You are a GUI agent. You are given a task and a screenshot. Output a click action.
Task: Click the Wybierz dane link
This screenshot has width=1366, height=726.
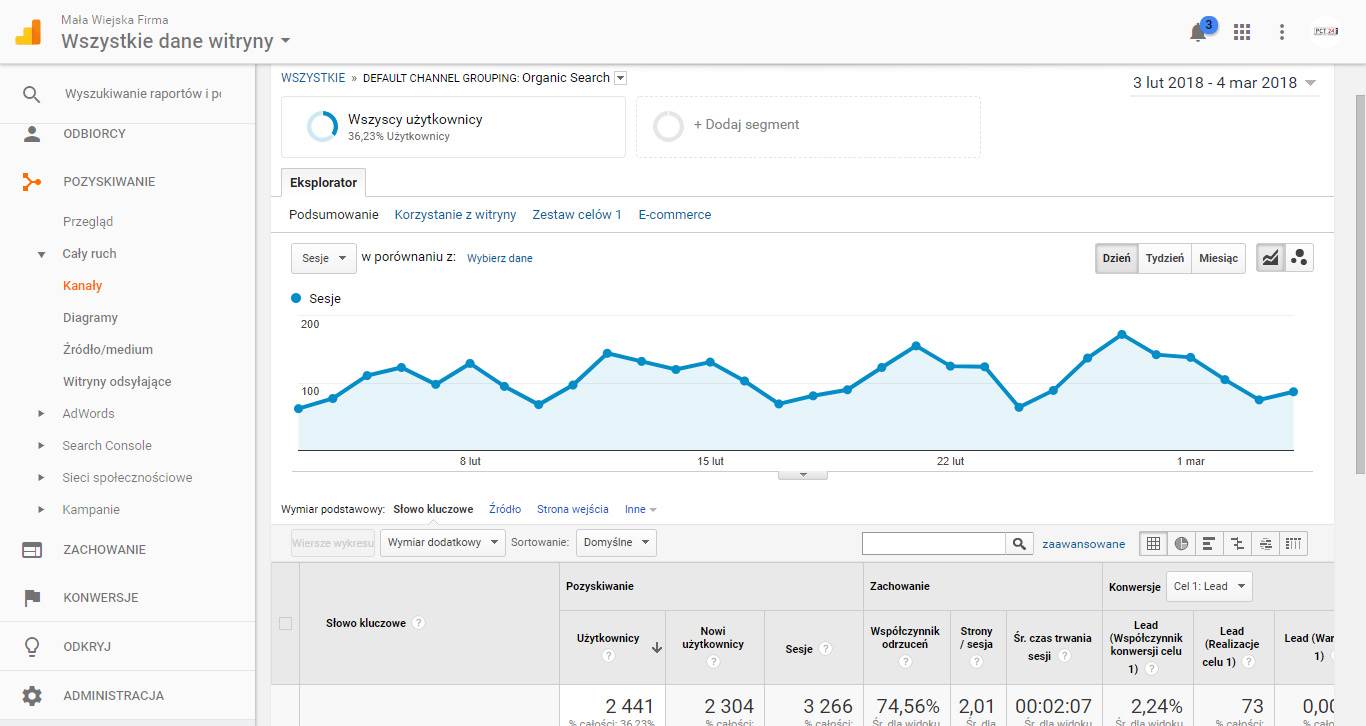pos(500,258)
